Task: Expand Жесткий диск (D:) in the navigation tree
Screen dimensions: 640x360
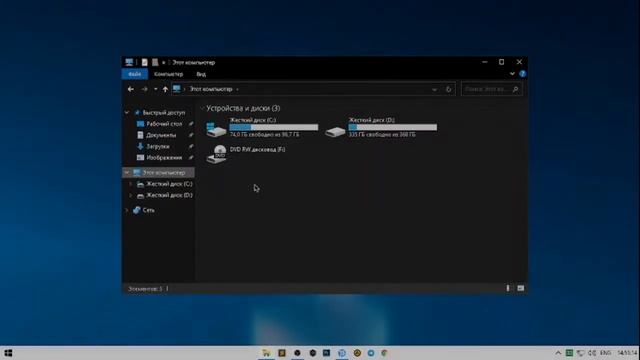Action: 131,196
